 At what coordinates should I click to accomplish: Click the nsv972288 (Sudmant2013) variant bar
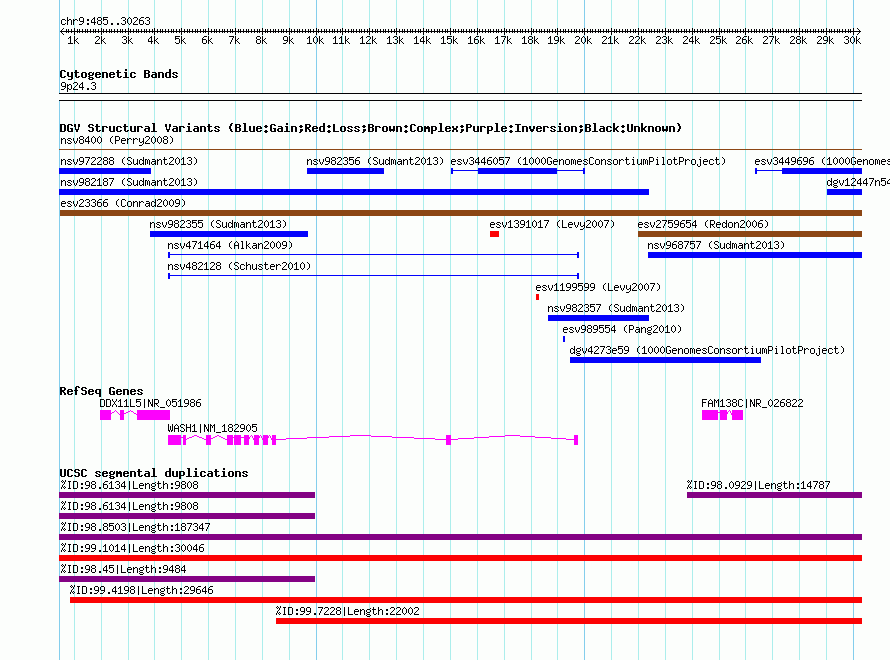click(105, 171)
